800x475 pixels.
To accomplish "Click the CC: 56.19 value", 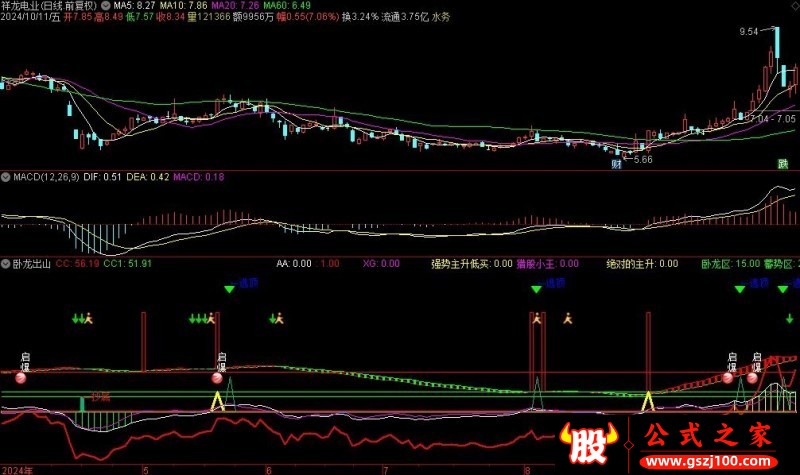I will [78, 264].
